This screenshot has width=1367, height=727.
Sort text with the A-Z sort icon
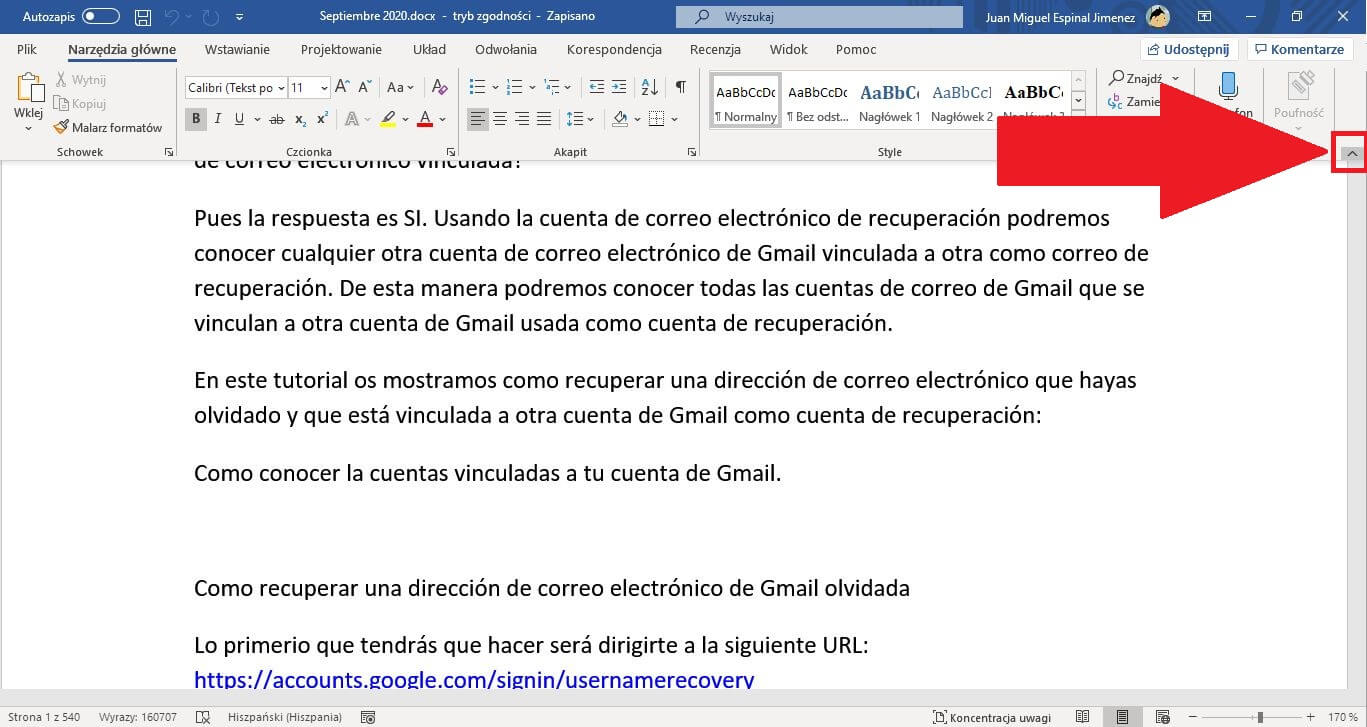tap(649, 87)
